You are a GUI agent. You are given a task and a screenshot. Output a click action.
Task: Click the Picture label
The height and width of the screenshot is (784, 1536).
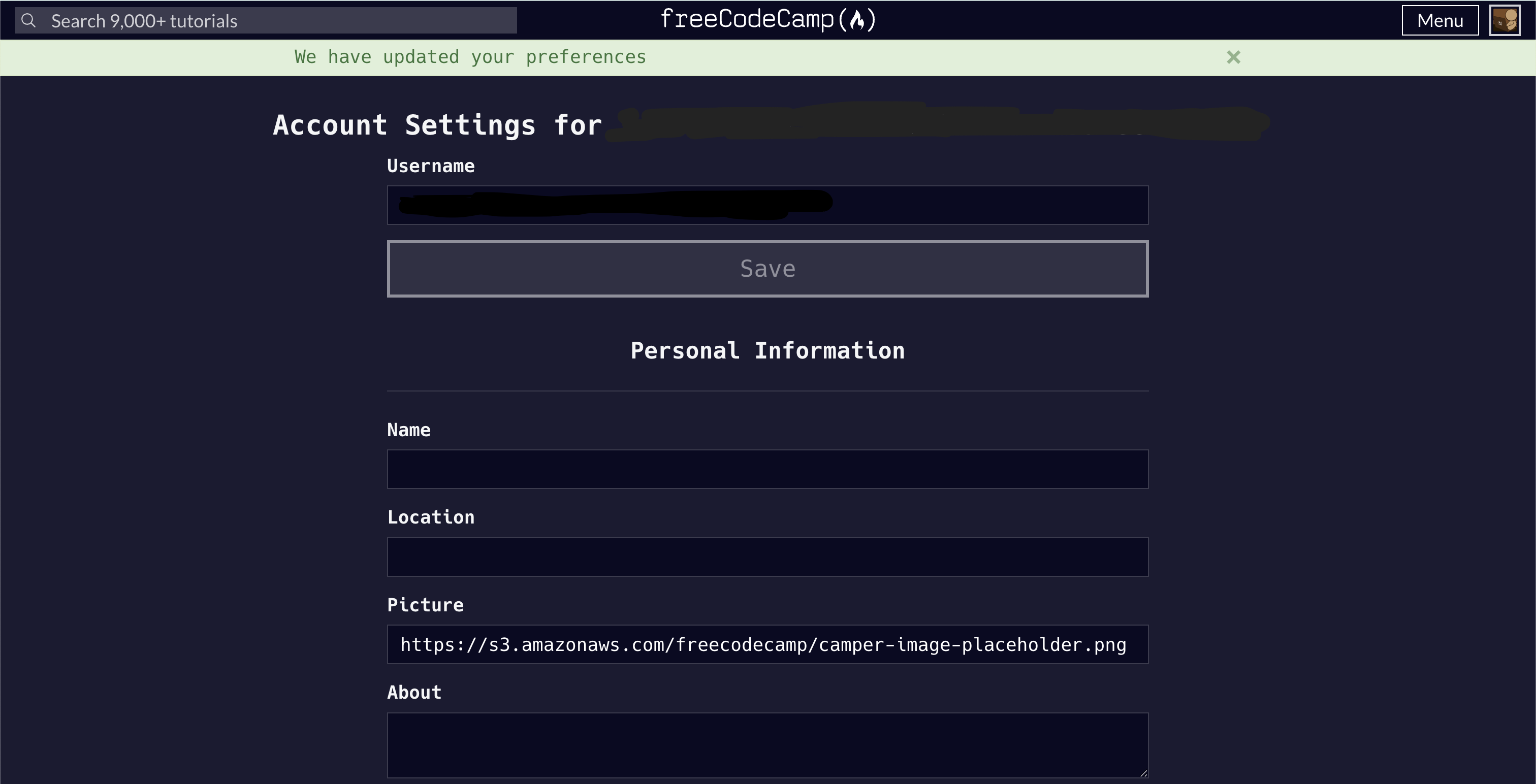click(425, 605)
